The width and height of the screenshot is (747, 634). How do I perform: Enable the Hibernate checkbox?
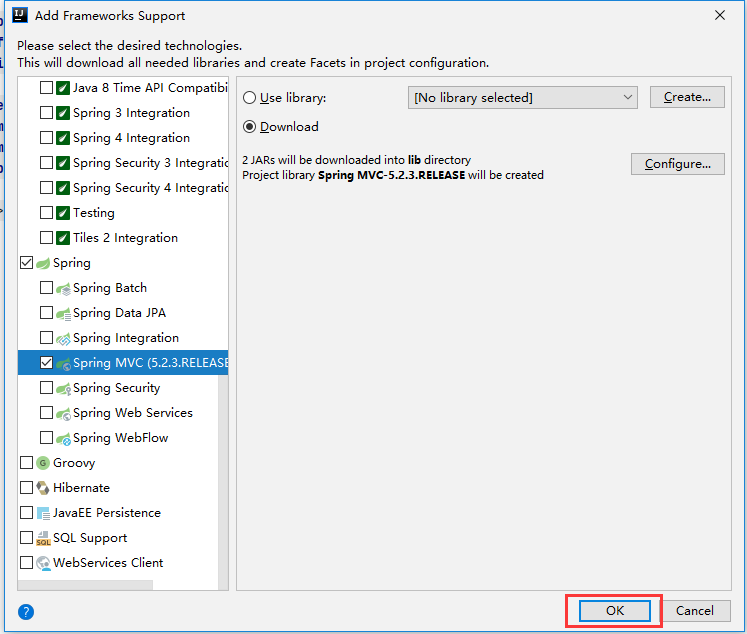click(26, 487)
